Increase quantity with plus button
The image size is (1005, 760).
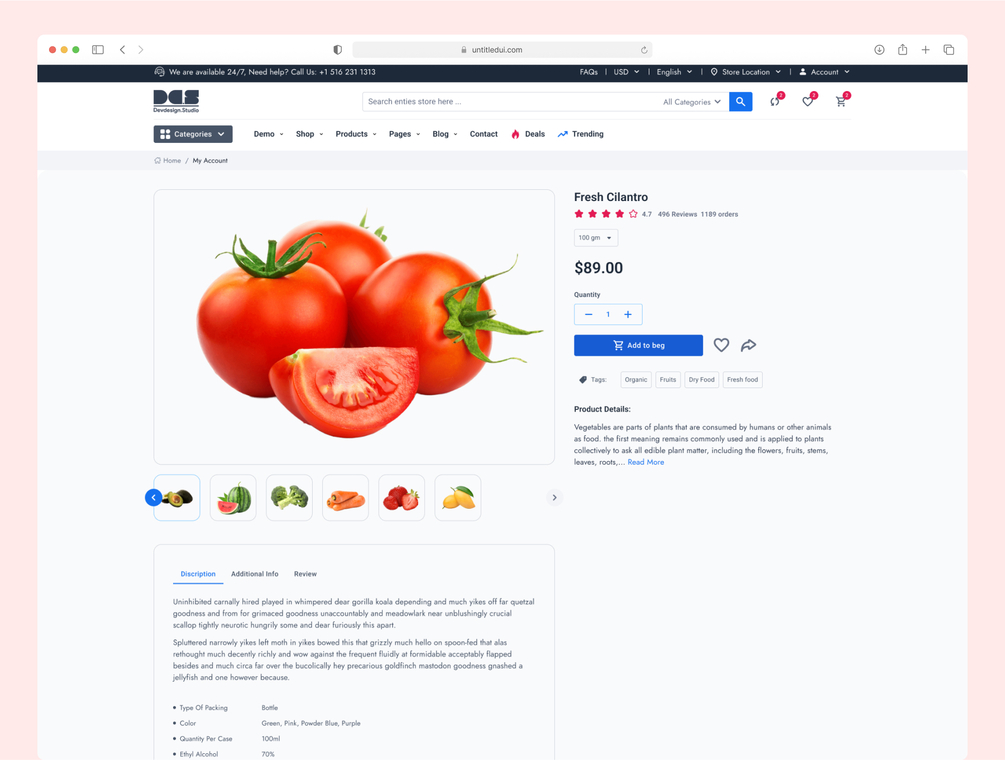628,315
